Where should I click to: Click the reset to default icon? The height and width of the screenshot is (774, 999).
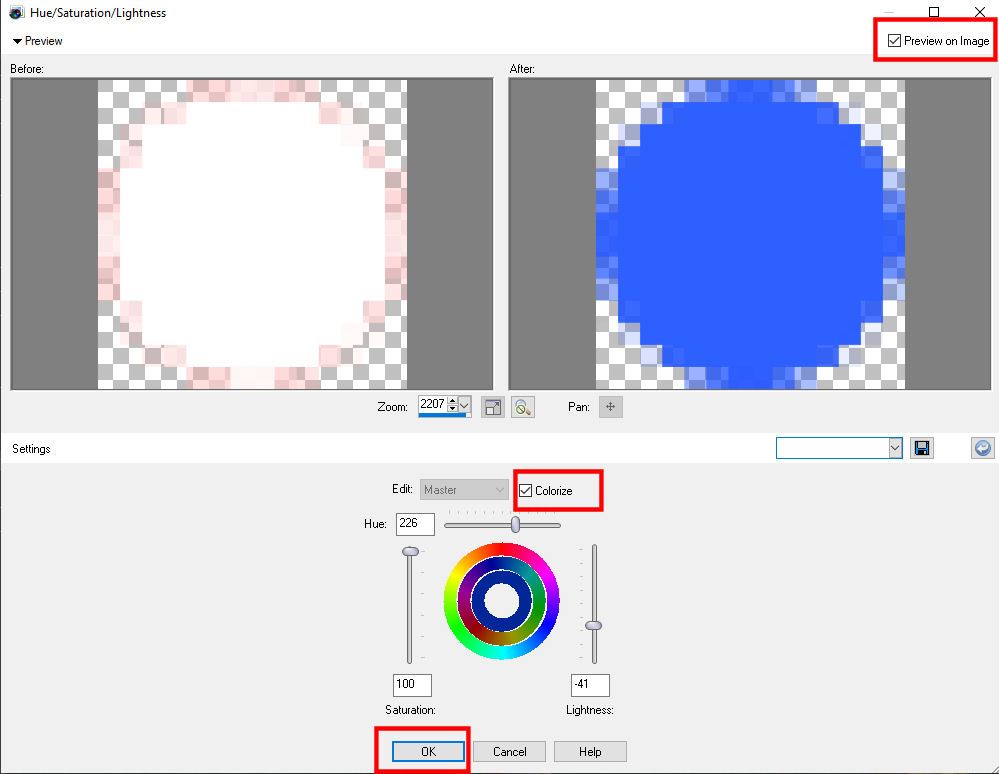[982, 448]
